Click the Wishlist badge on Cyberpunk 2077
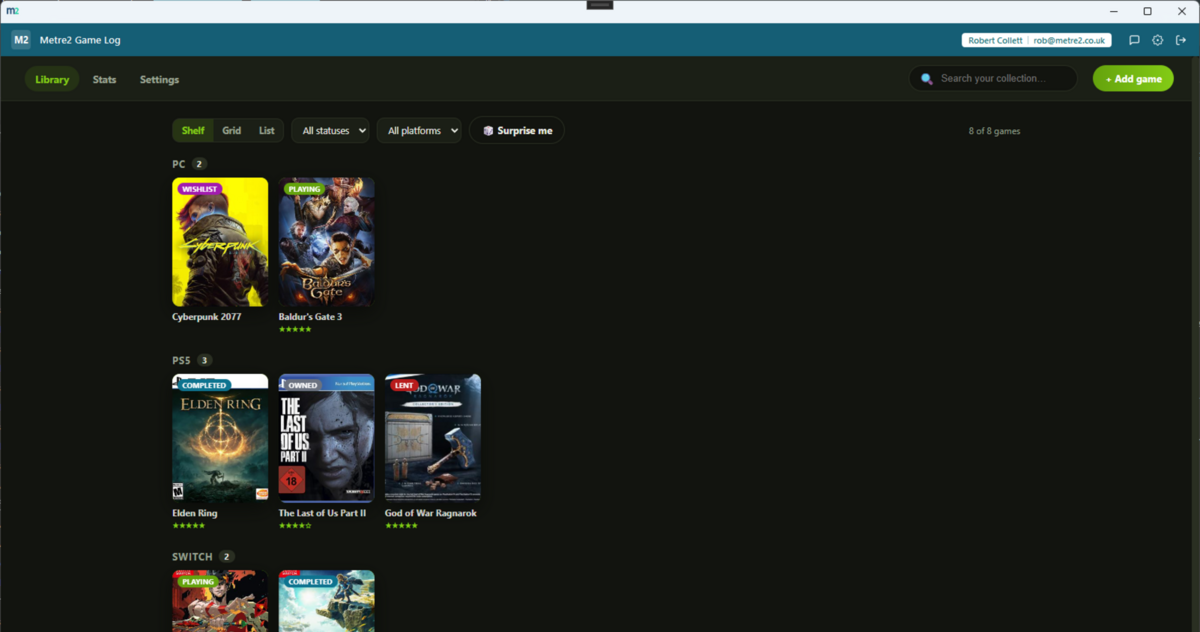The height and width of the screenshot is (632, 1200). click(199, 189)
